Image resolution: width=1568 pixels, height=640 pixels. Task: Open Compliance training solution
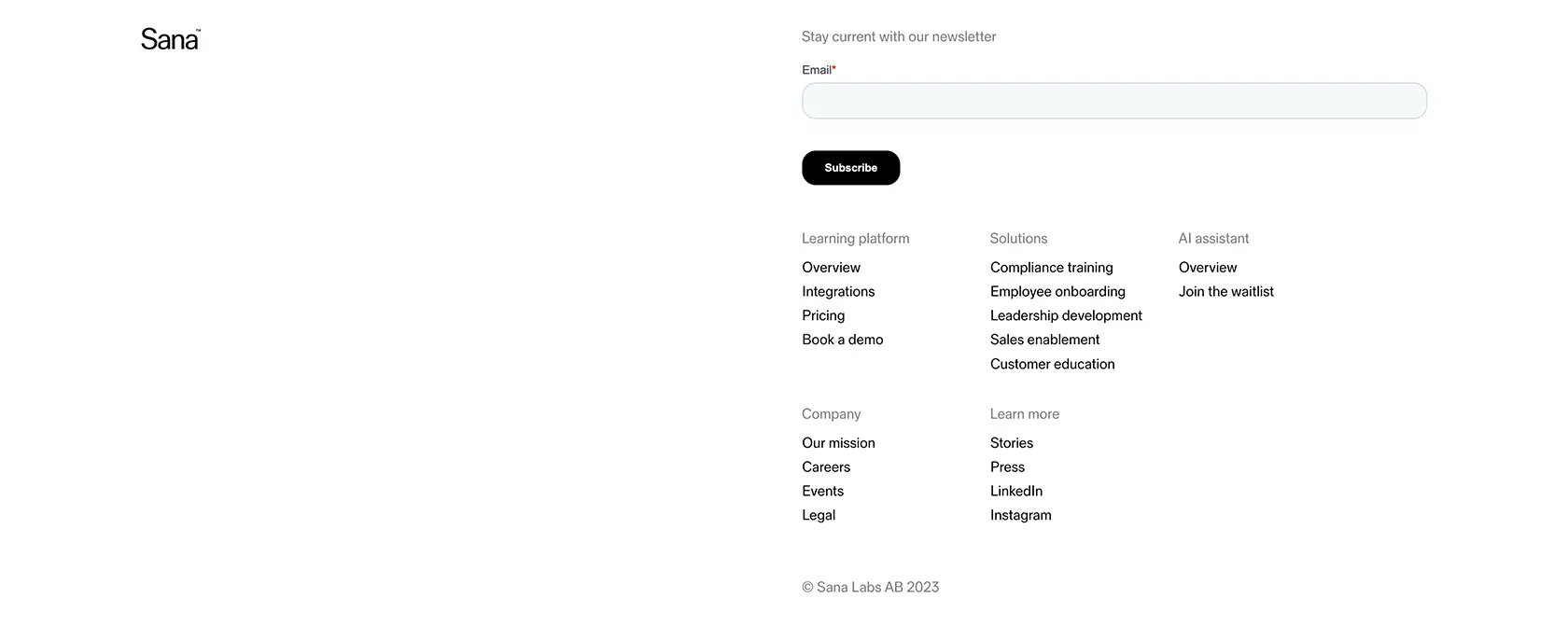tap(1051, 268)
